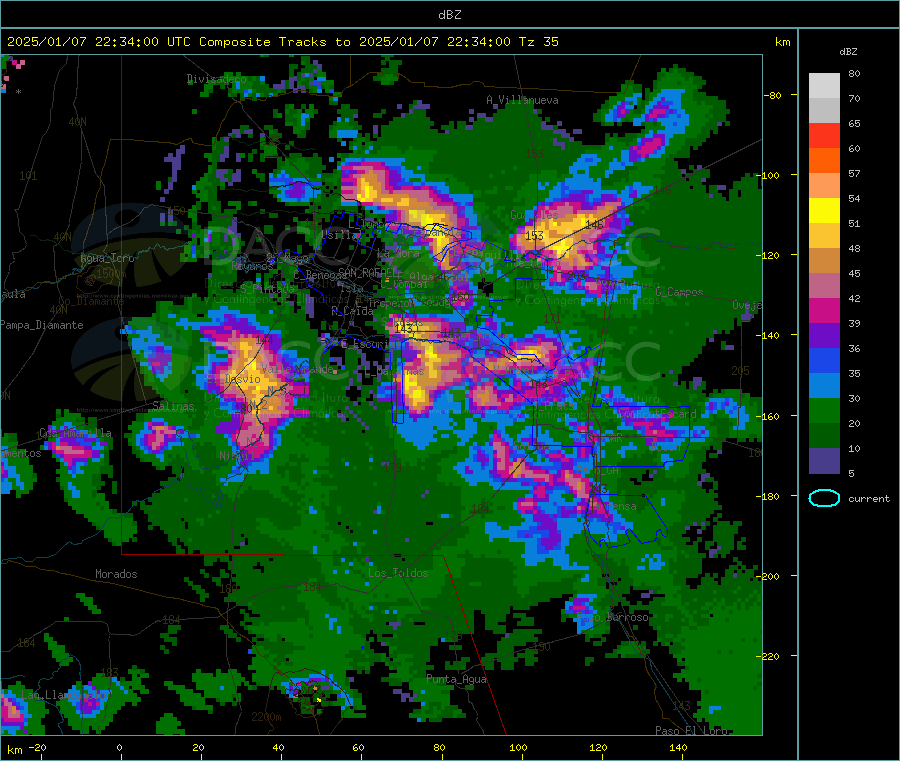Pick the light orange 57–54 dBZ legend swatch
Screen dimensions: 900x761
824,185
